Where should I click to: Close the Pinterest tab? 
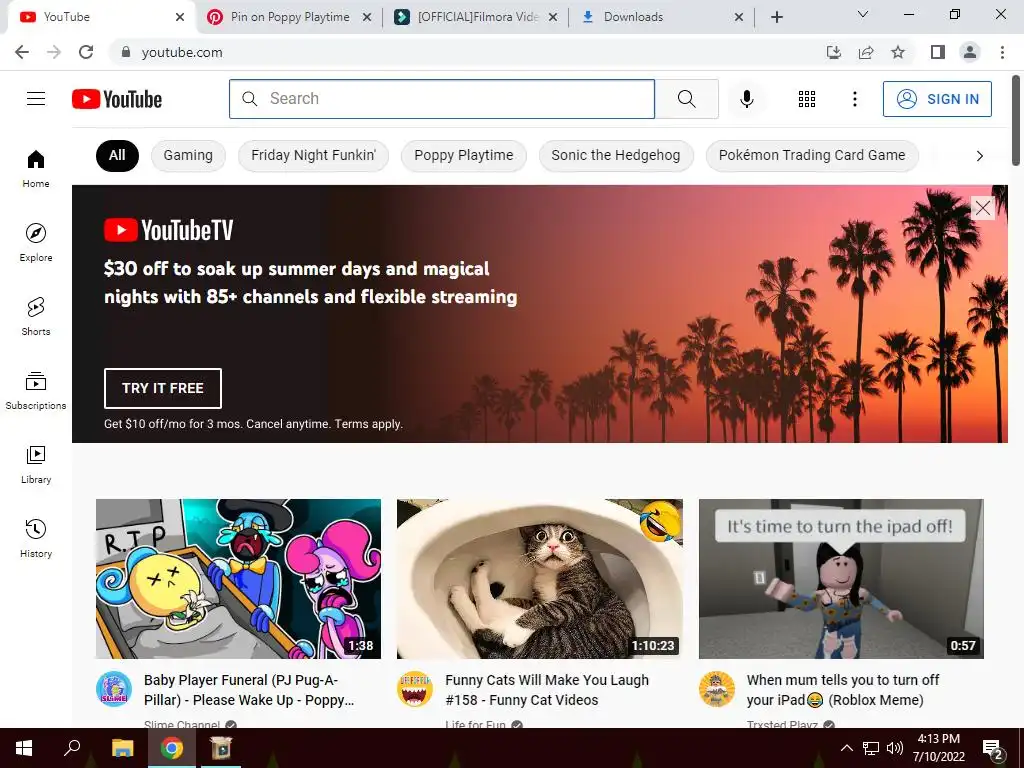[367, 17]
